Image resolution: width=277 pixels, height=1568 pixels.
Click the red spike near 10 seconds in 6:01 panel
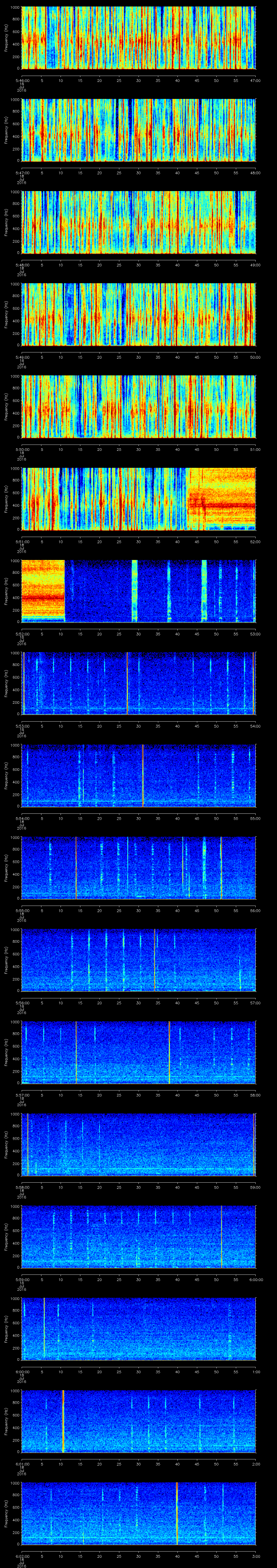click(63, 1421)
